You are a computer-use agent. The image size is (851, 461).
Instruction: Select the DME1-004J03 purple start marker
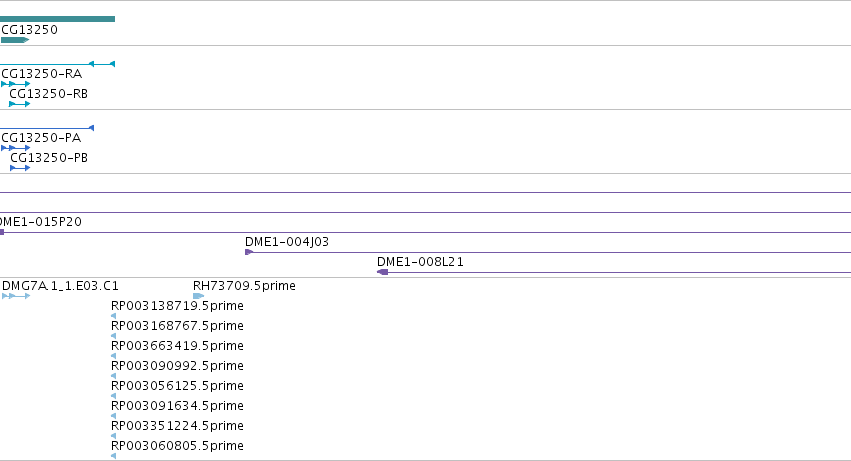click(x=249, y=252)
